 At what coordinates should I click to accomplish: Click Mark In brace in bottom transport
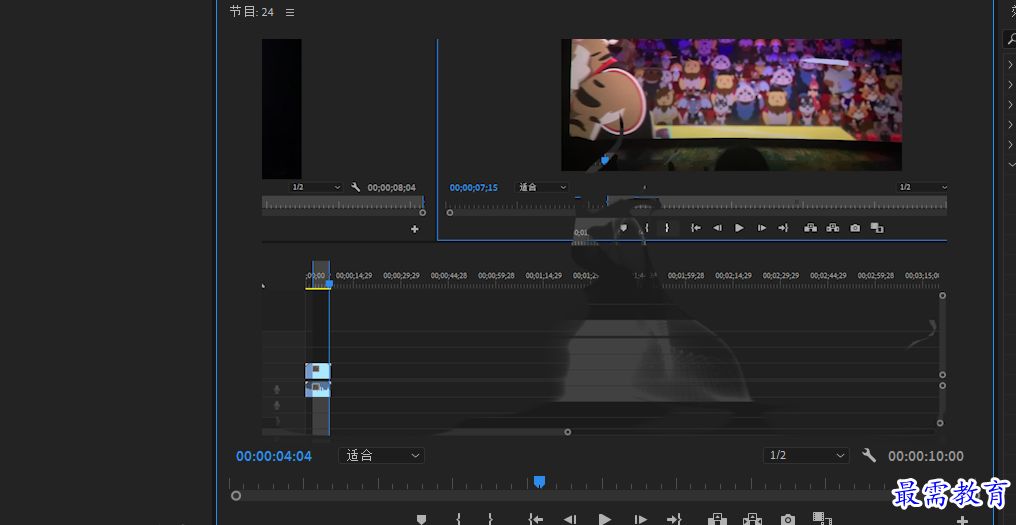tap(458, 519)
